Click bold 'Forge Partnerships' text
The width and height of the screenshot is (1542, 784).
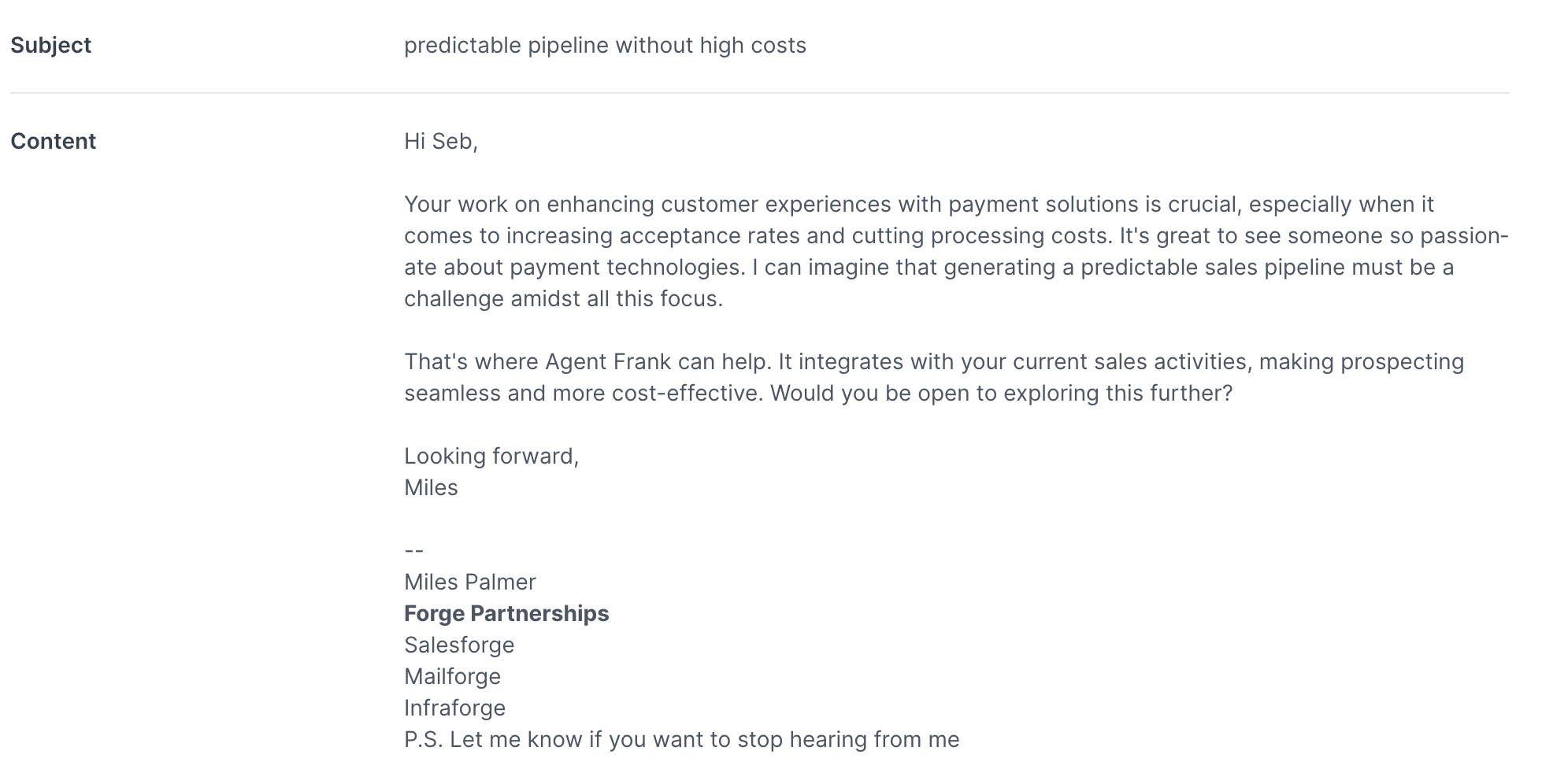tap(506, 614)
